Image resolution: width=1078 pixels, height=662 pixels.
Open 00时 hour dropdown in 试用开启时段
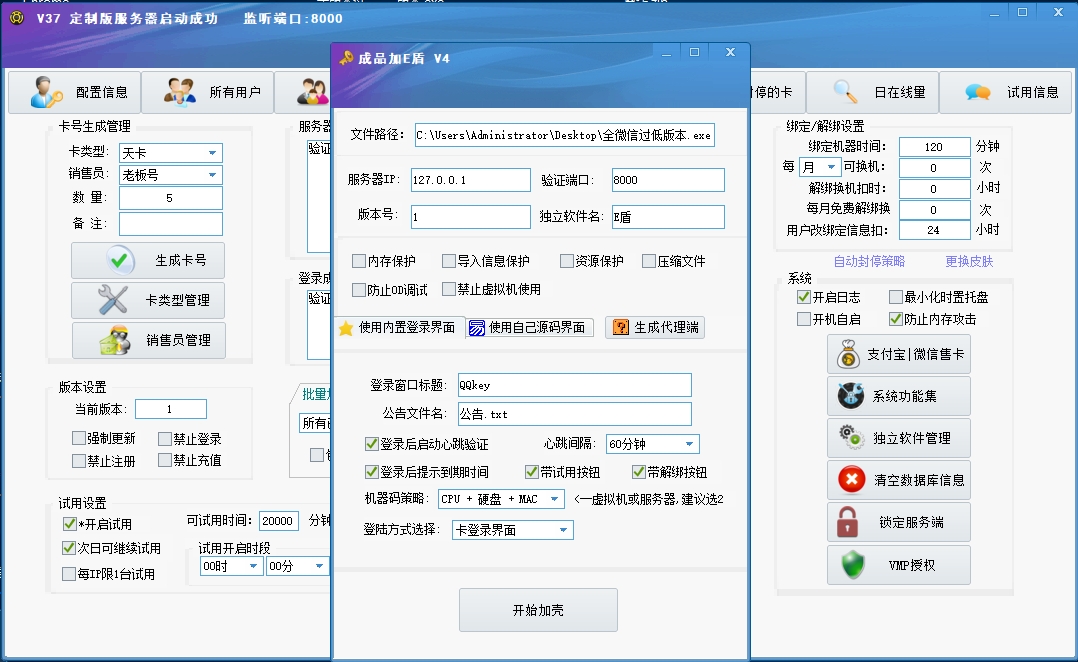tap(231, 566)
